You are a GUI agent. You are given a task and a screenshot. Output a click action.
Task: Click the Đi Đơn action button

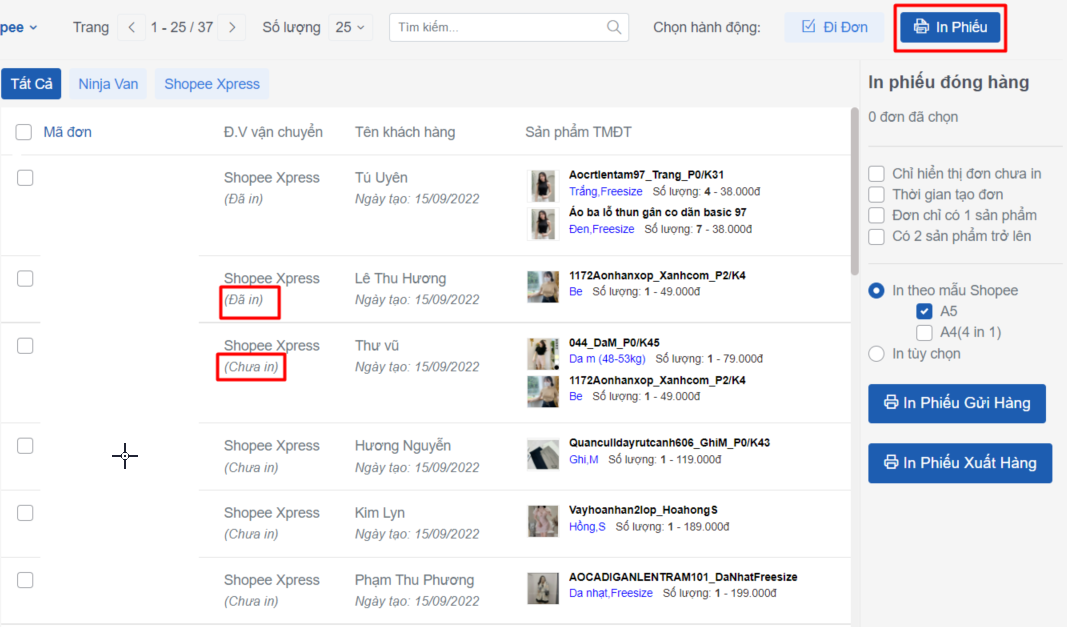pyautogui.click(x=834, y=27)
